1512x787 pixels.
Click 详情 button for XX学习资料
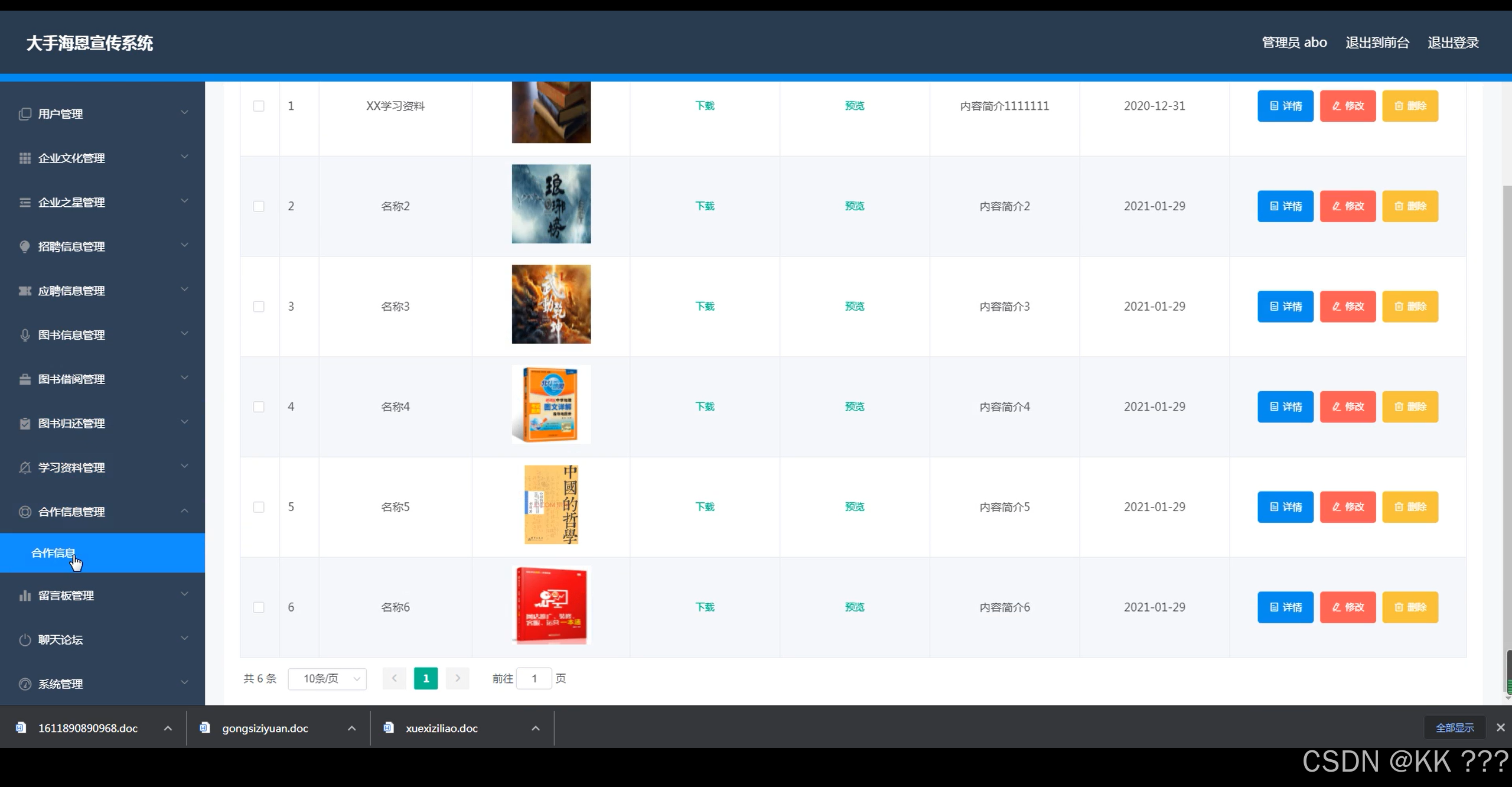[x=1285, y=106]
